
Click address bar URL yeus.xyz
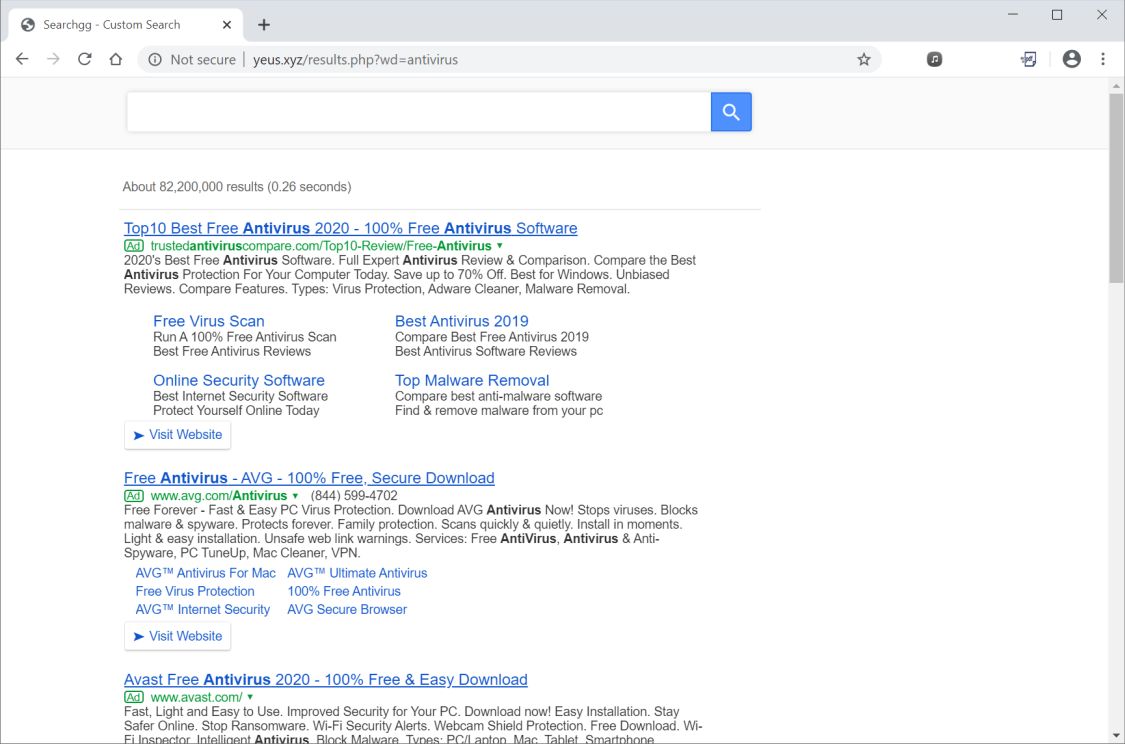pos(355,60)
